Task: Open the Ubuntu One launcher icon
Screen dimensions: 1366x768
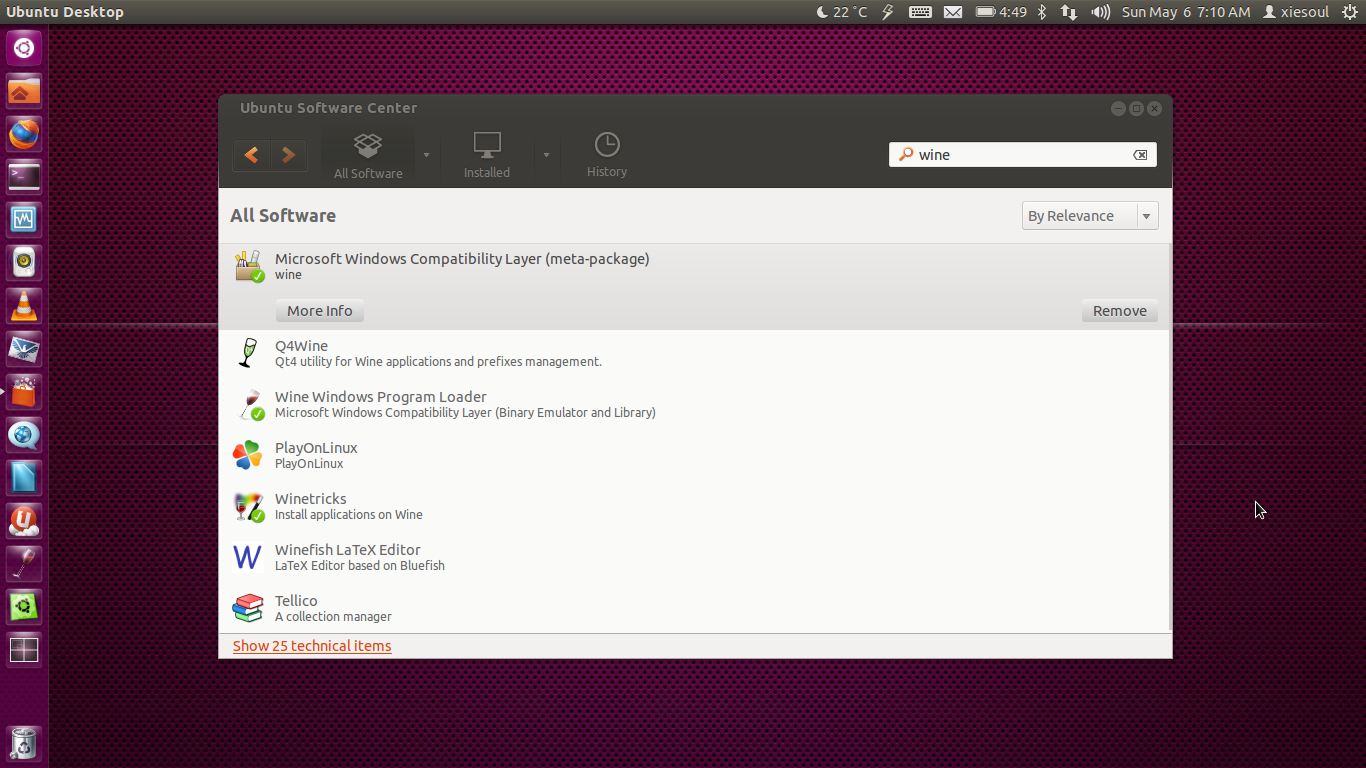Action: [x=24, y=521]
